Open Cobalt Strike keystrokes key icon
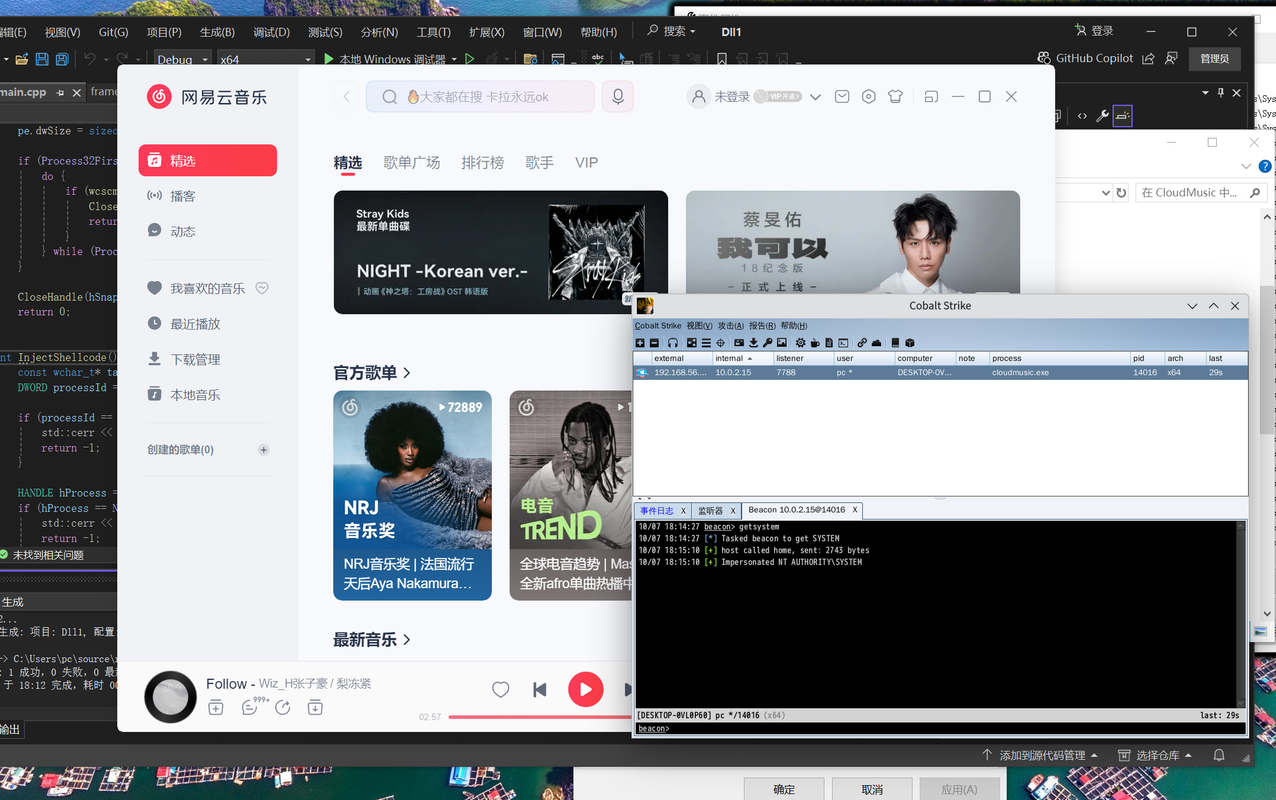The width and height of the screenshot is (1276, 800). 767,343
